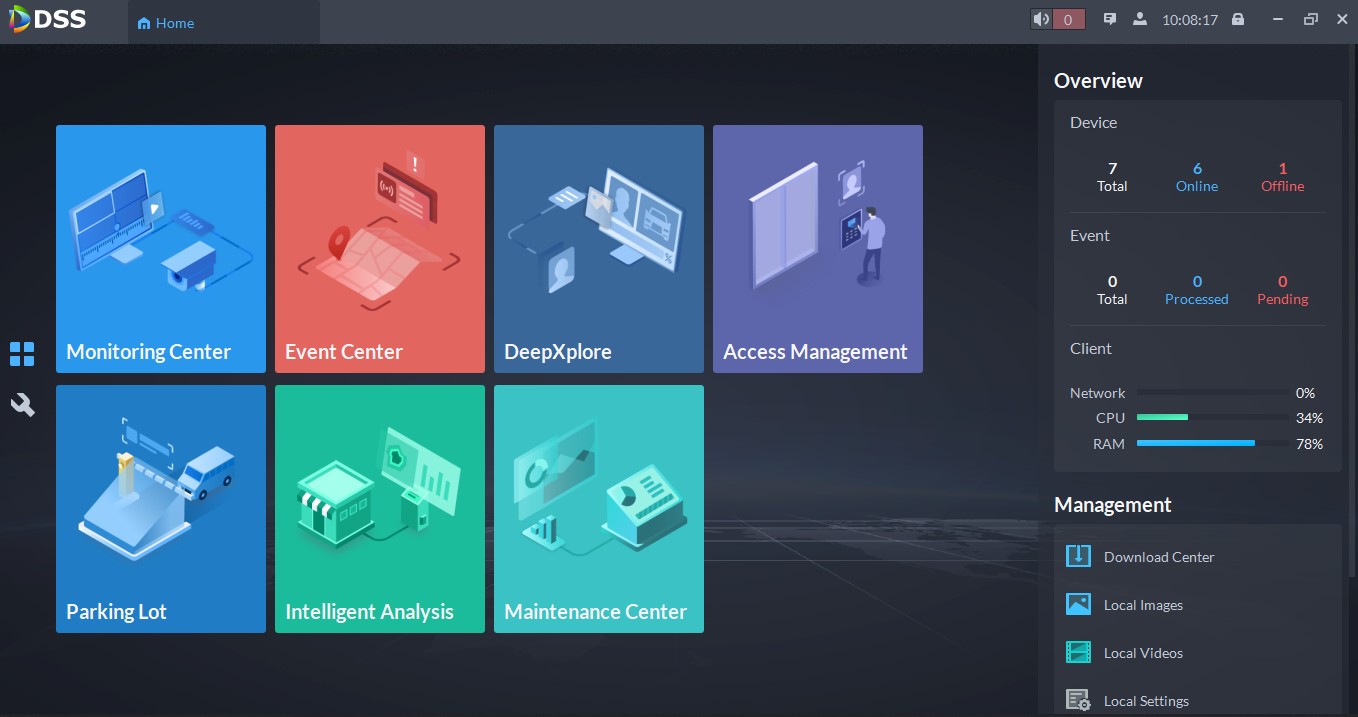Viewport: 1358px width, 717px height.
Task: Launch the DeepXplore tile
Action: [x=599, y=249]
